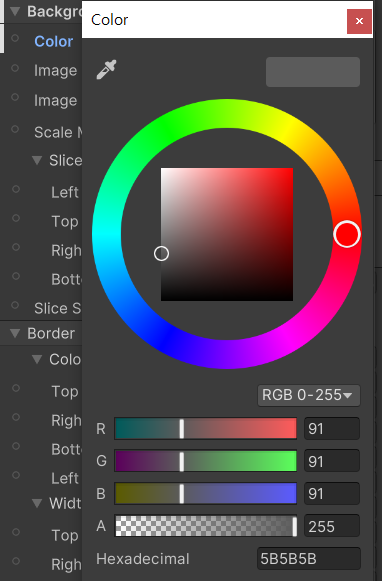Select the Slice Top property label
Screen dimensions: 382x581
click(x=65, y=222)
